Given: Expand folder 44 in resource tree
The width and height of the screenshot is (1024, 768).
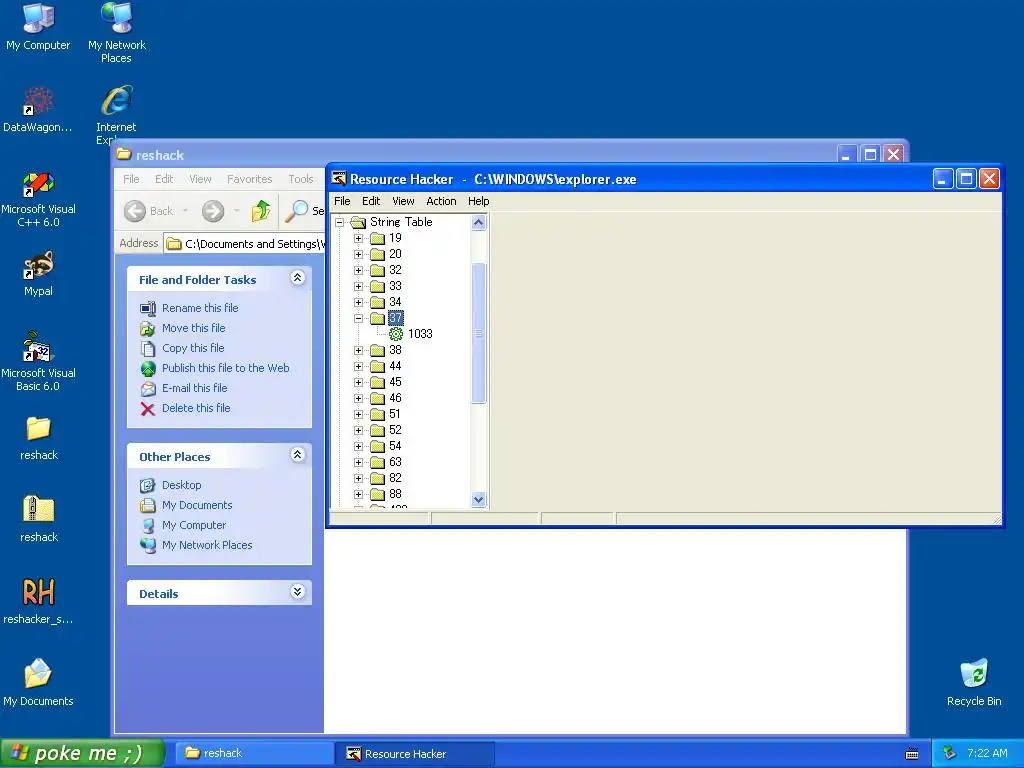Looking at the screenshot, I should [x=359, y=366].
